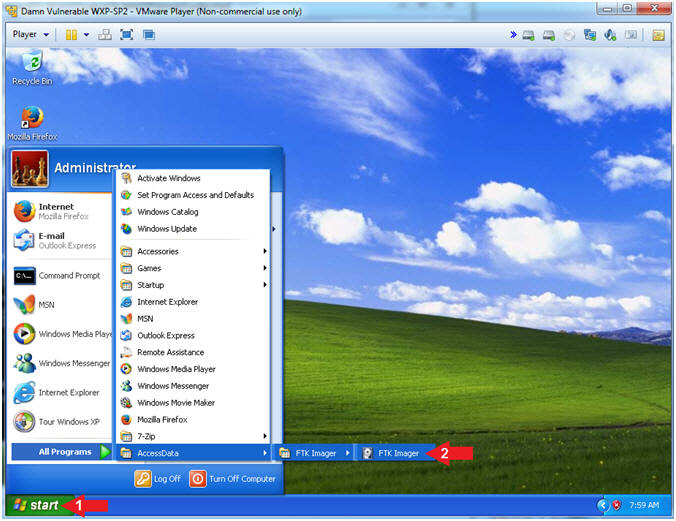Switch to Unity mode icon
Screen dimensions: 676x521
pyautogui.click(x=149, y=35)
